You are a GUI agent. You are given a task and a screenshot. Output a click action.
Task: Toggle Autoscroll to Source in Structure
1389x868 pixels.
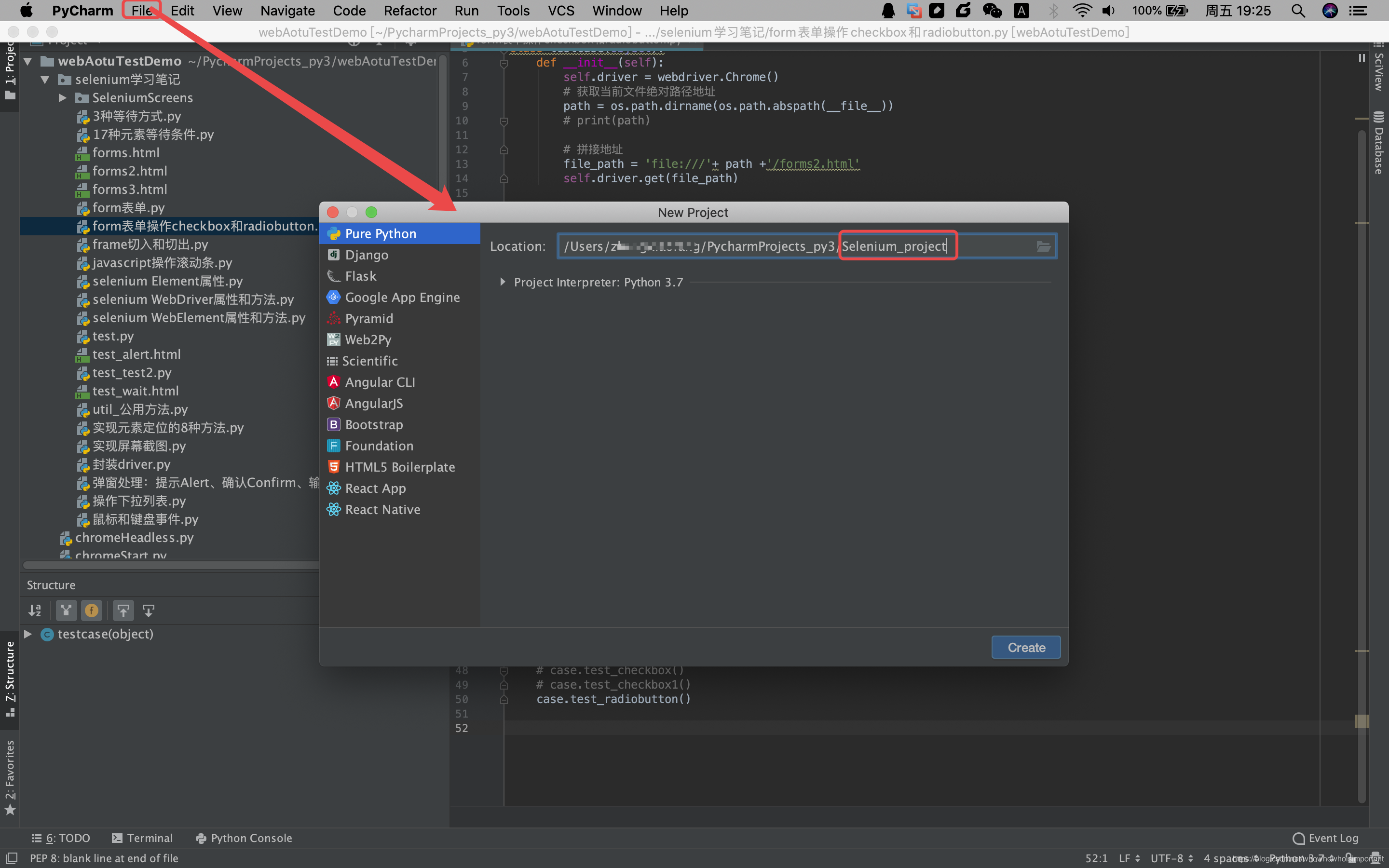pos(123,610)
